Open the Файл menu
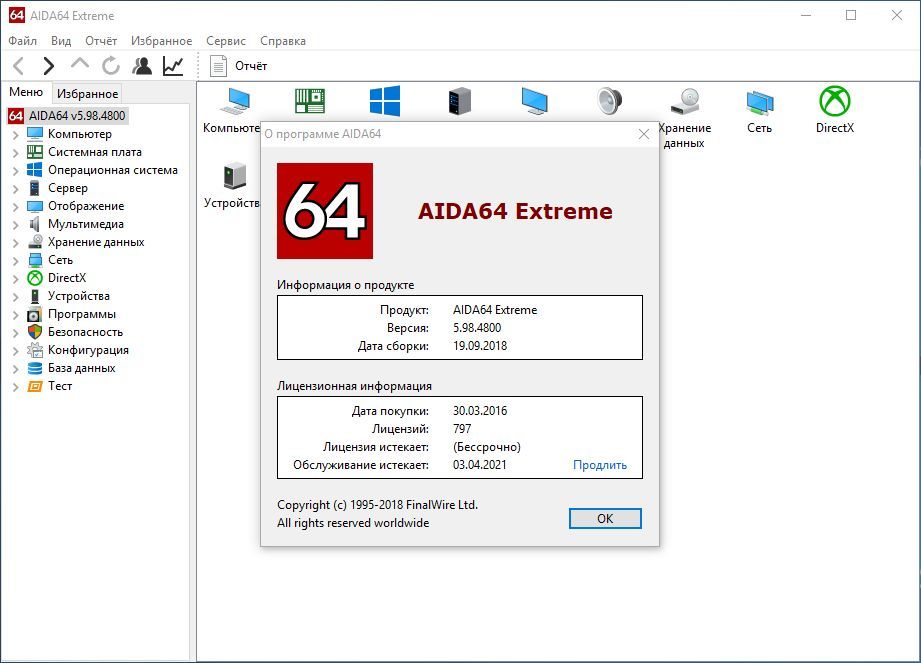This screenshot has width=921, height=663. [x=22, y=41]
